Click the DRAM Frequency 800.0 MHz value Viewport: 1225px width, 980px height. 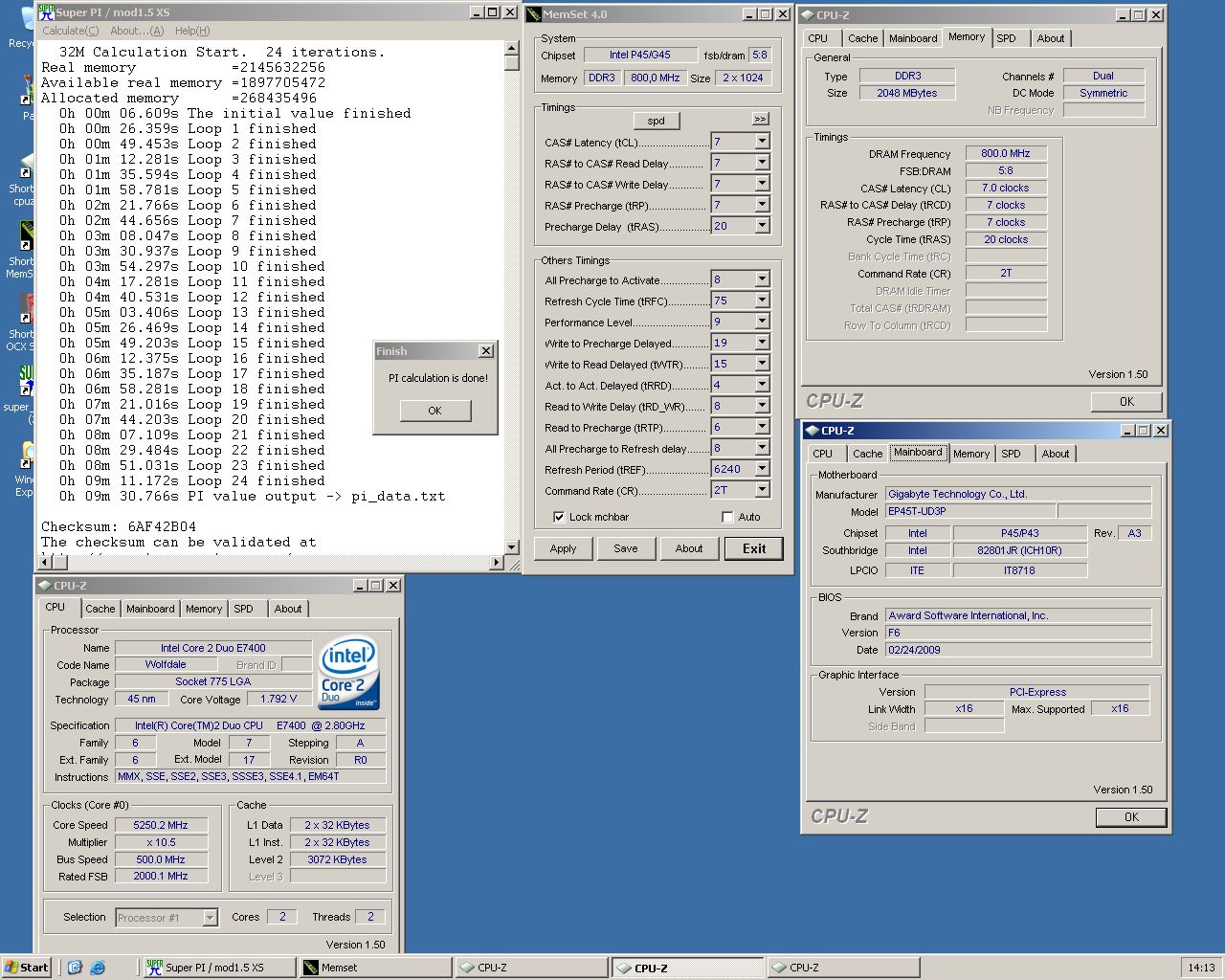click(1005, 153)
